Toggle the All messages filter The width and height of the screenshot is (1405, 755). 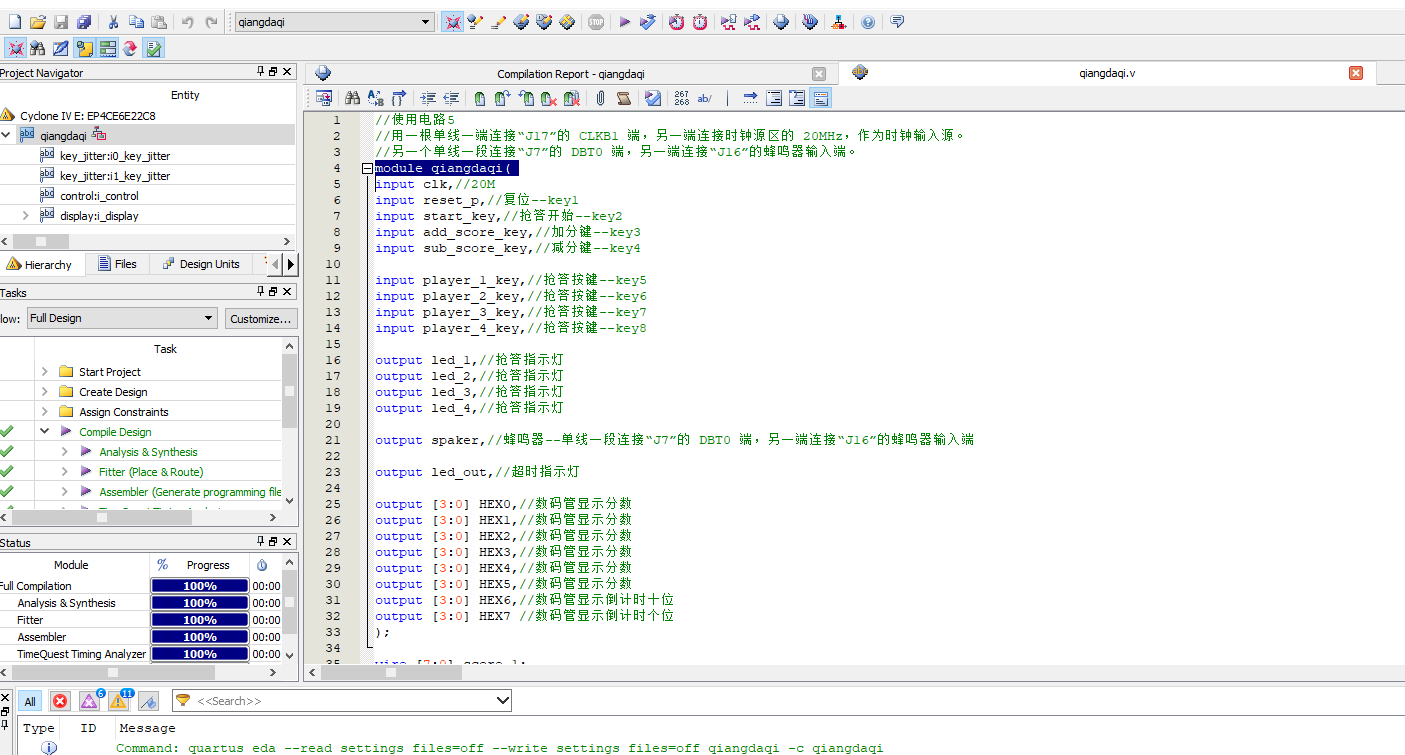click(x=30, y=701)
